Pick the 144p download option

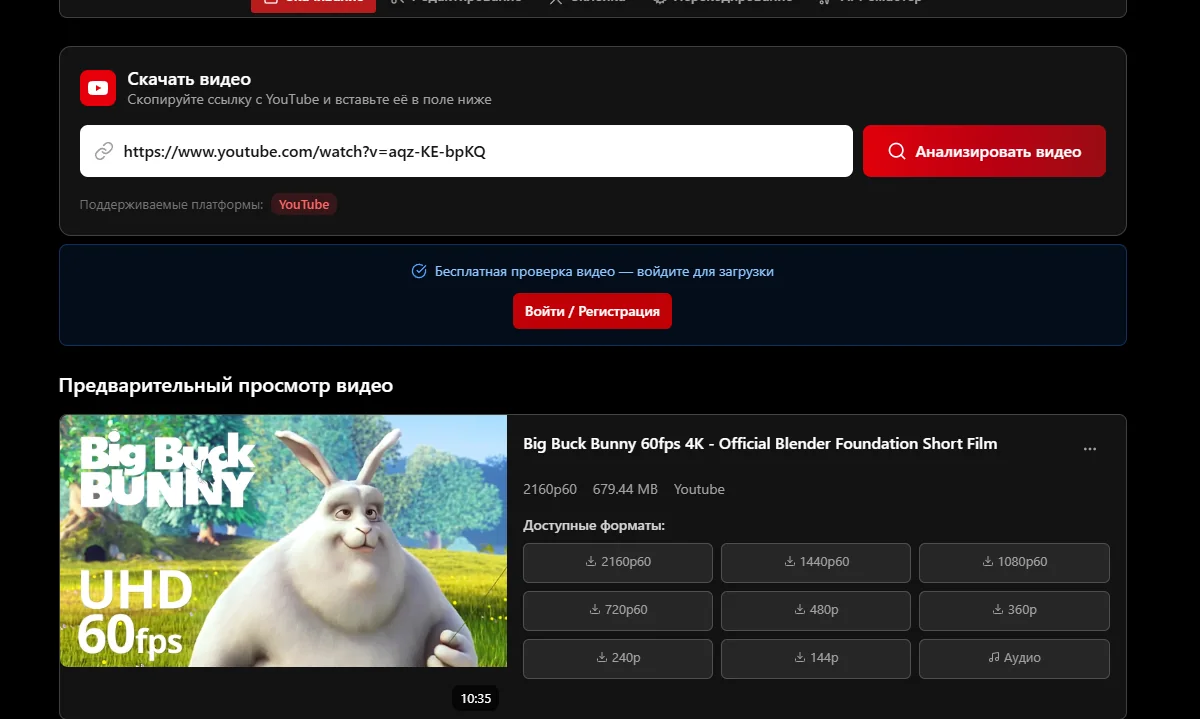[x=816, y=658]
